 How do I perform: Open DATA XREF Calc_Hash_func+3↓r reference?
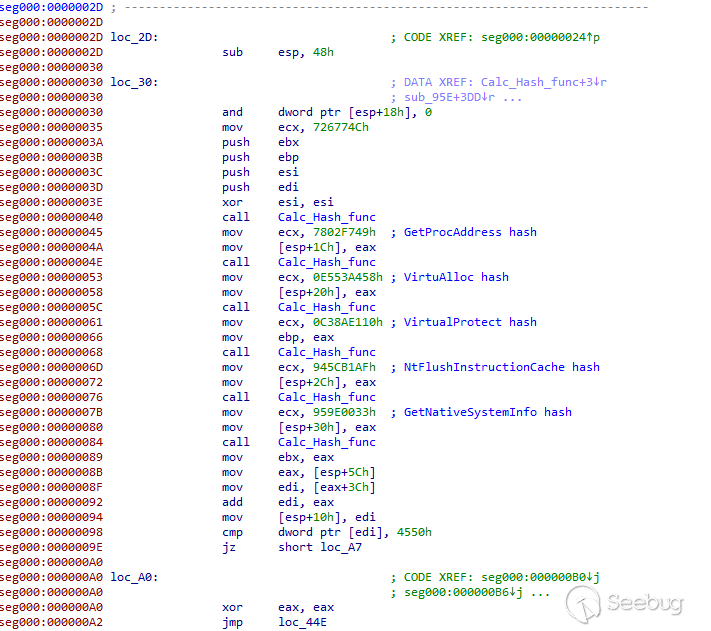coord(543,82)
